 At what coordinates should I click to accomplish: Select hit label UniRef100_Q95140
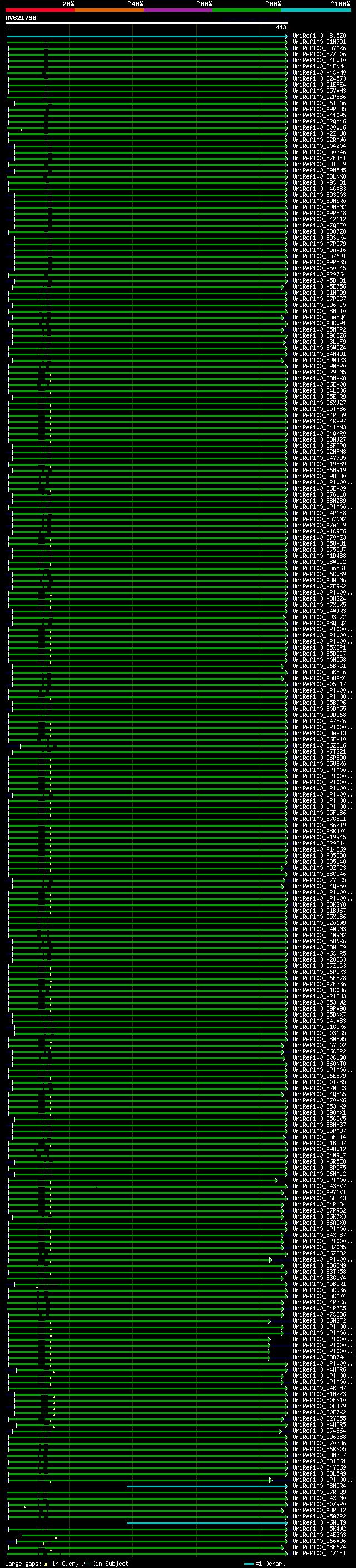(x=319, y=862)
